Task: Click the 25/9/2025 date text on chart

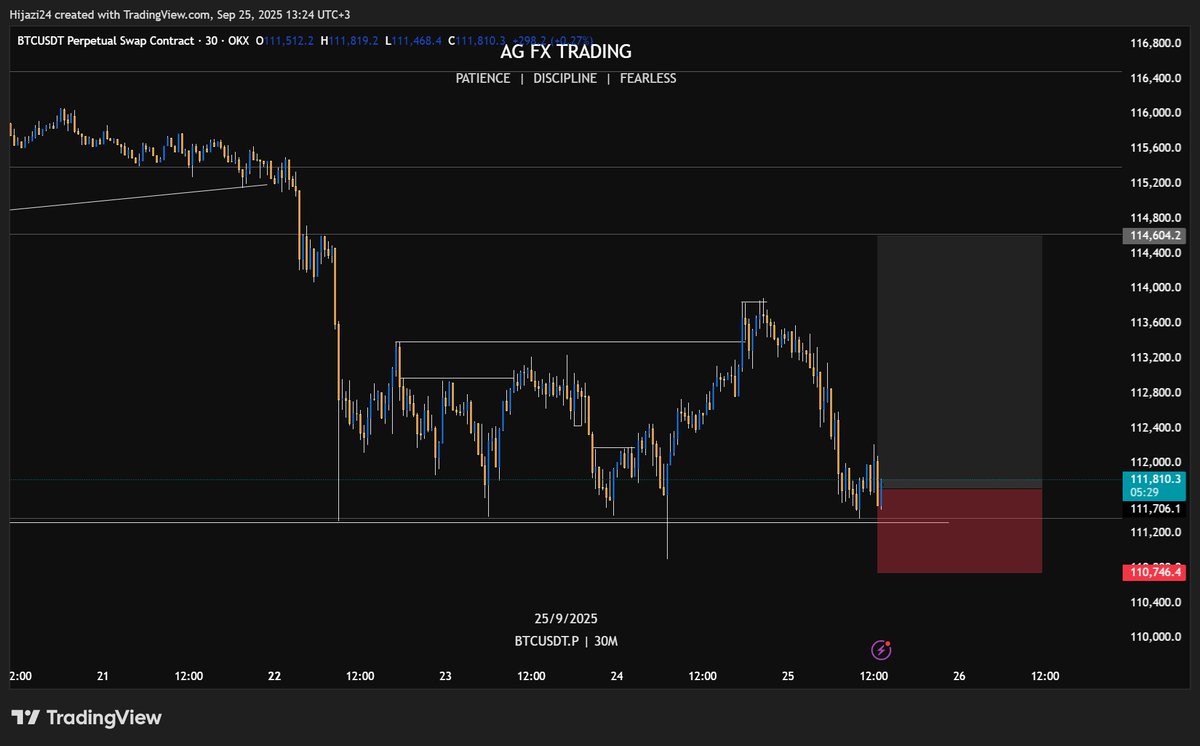Action: (x=566, y=619)
